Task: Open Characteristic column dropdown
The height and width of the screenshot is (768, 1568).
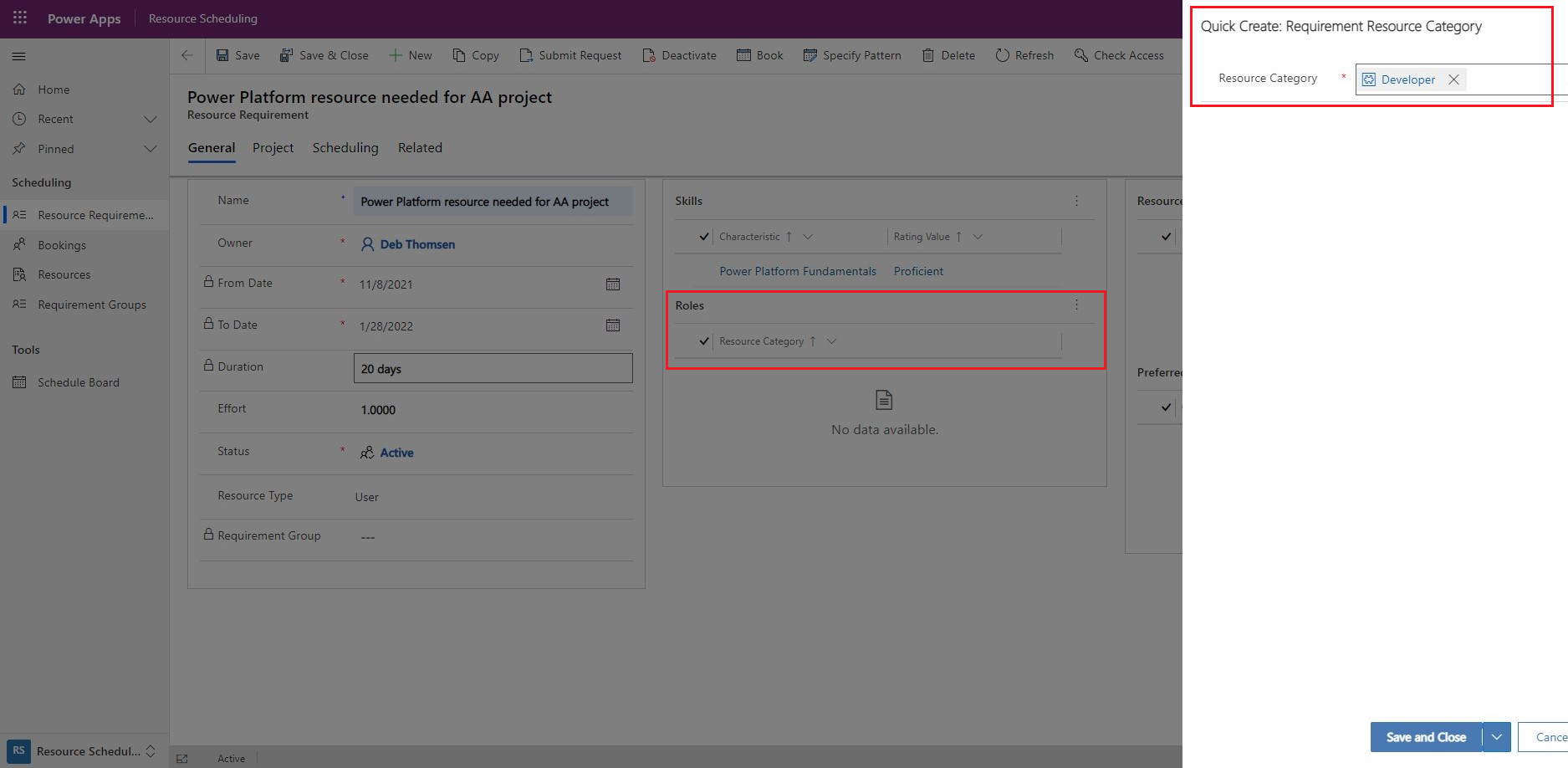Action: pos(808,237)
